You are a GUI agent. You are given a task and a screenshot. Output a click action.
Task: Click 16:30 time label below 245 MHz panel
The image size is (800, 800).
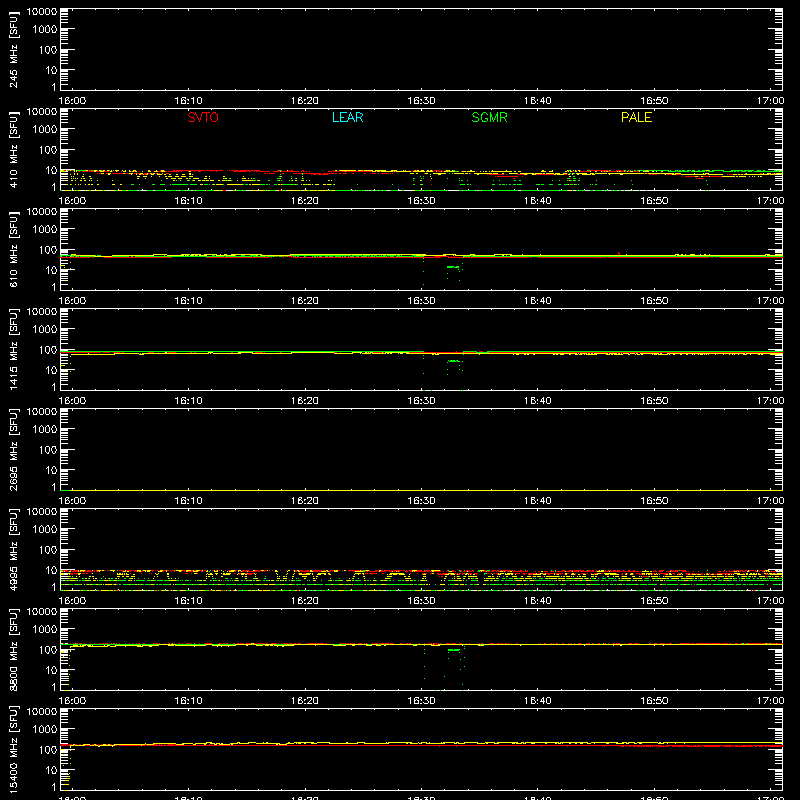pyautogui.click(x=421, y=101)
